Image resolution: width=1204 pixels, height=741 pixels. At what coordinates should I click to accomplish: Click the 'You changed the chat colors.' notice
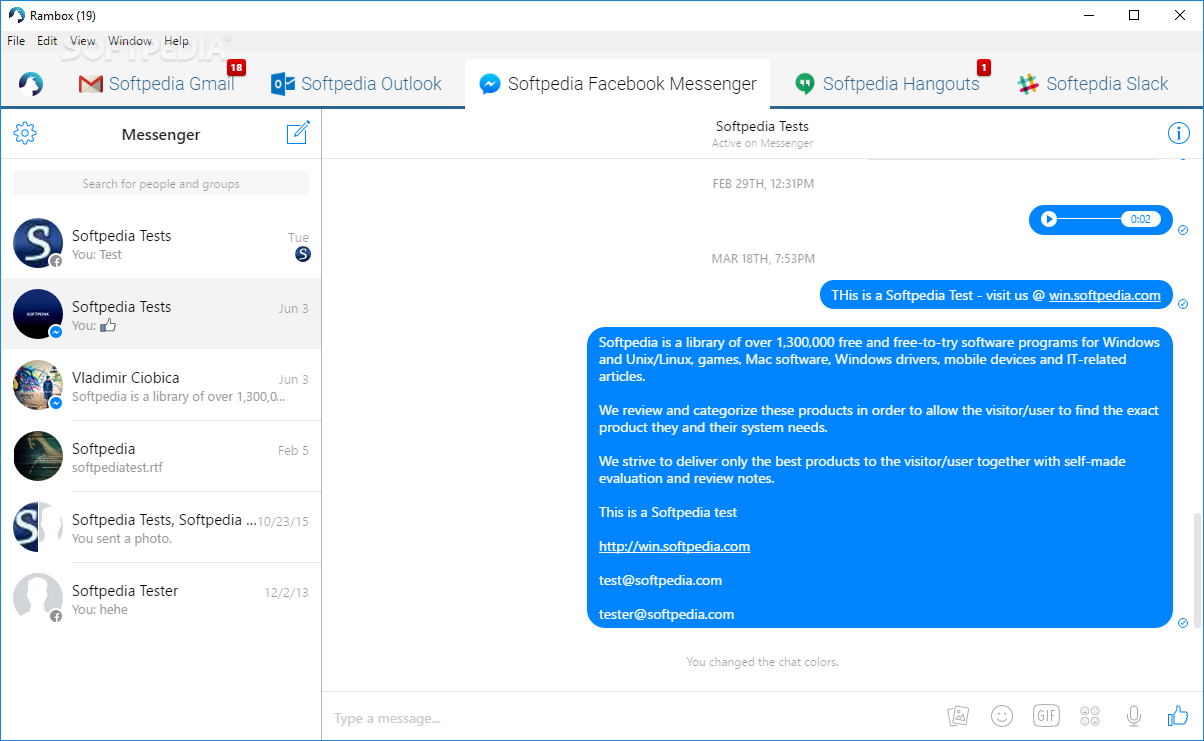pos(762,662)
